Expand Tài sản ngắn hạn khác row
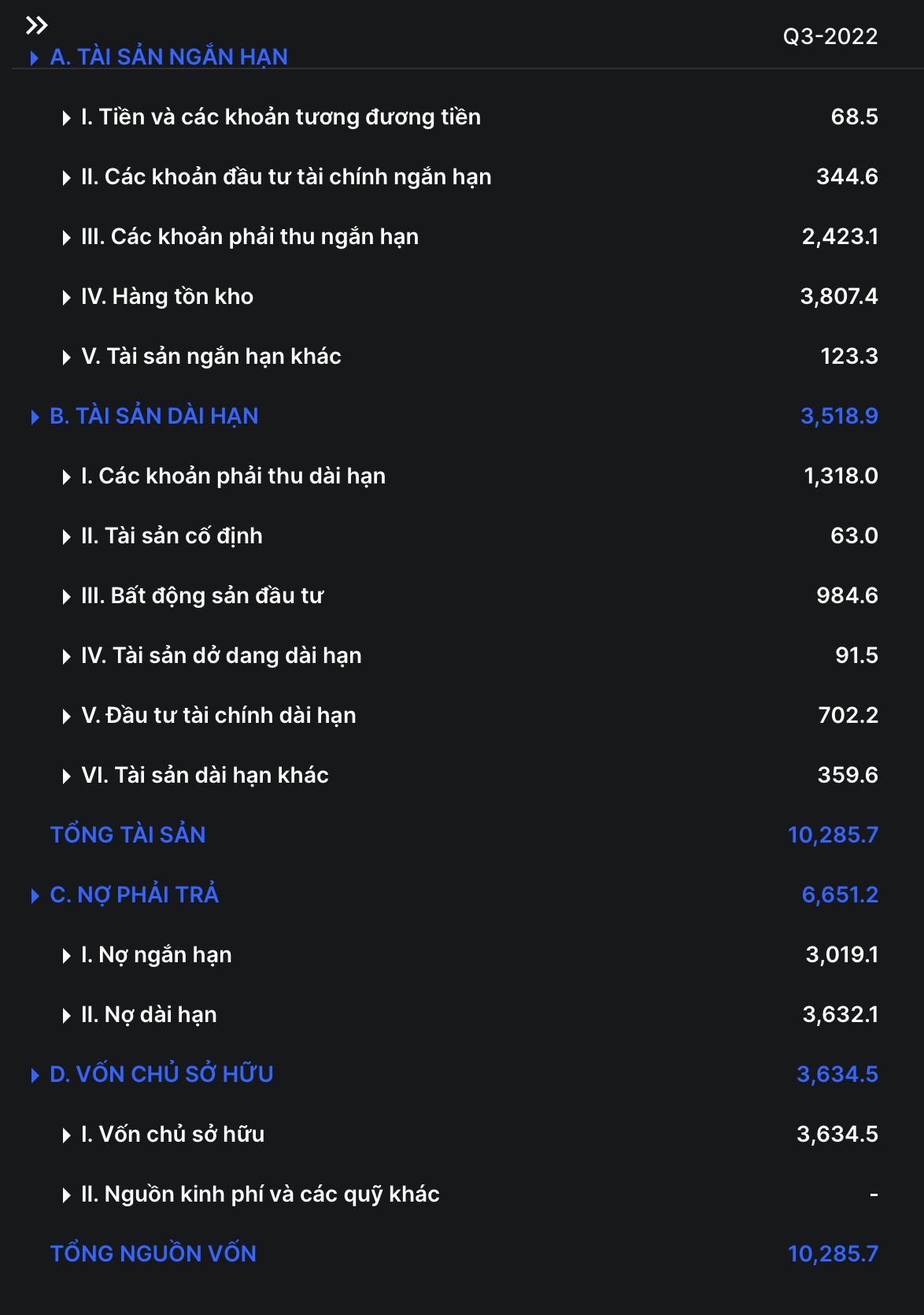This screenshot has height=1315, width=924. tap(66, 357)
